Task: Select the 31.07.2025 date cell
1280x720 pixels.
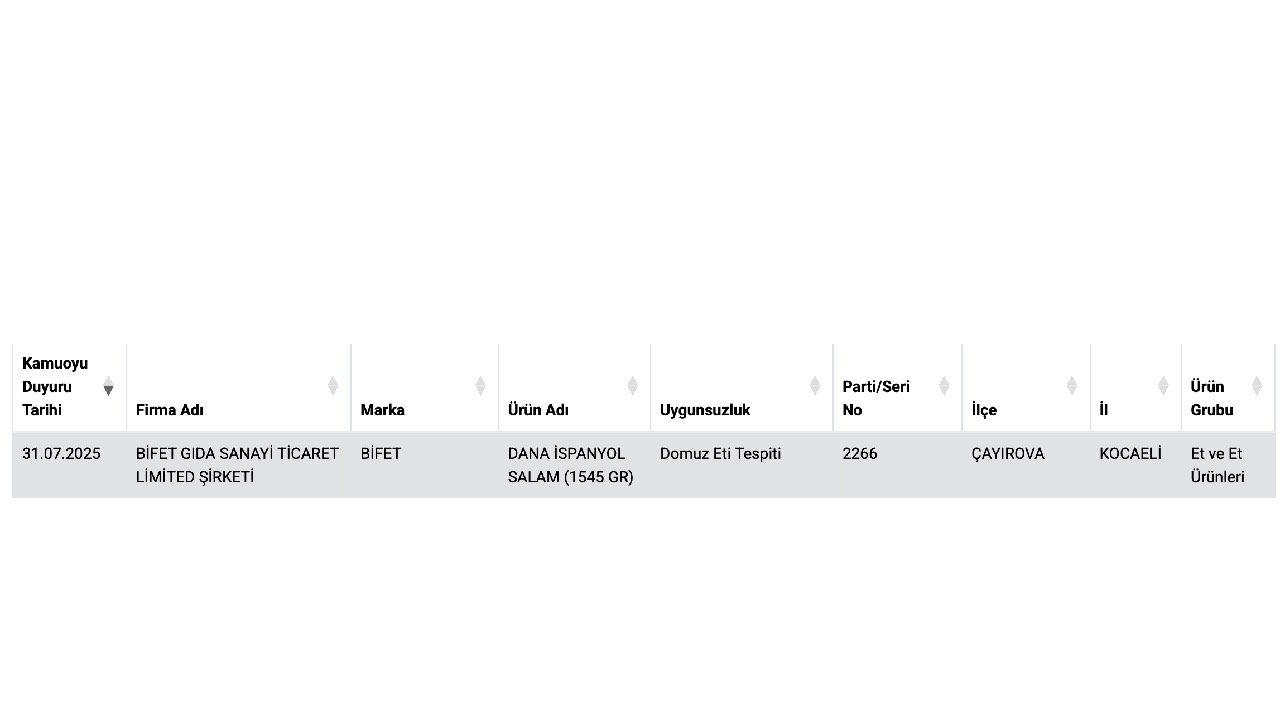Action: (62, 454)
